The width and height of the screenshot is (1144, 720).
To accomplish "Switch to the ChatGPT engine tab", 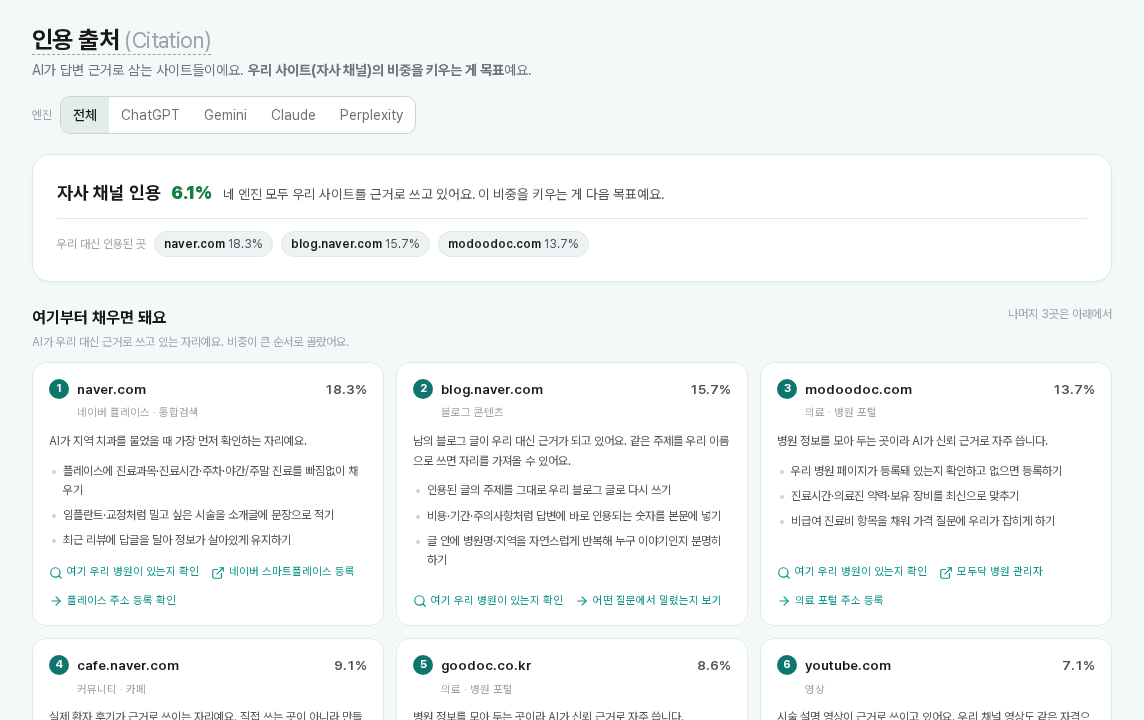I will (150, 115).
